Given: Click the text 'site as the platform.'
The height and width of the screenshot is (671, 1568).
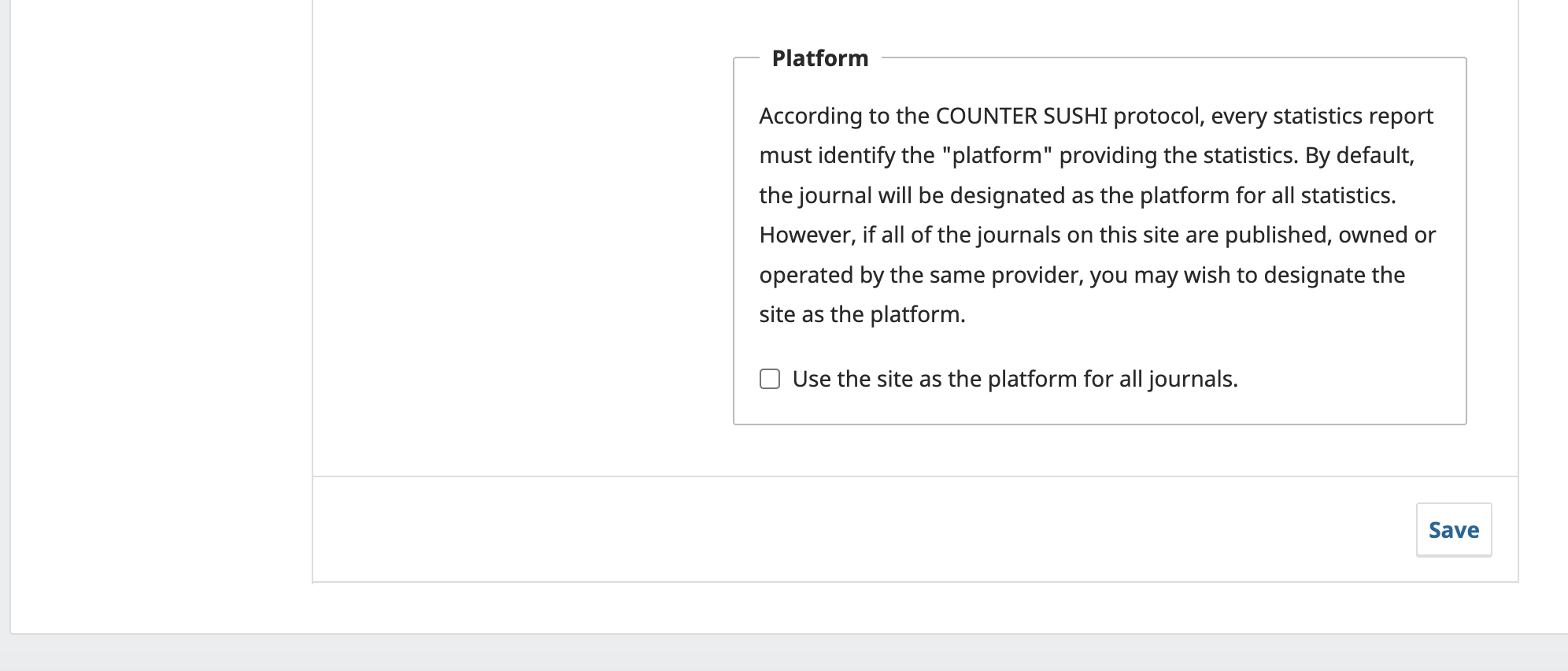Looking at the screenshot, I should coord(862,314).
